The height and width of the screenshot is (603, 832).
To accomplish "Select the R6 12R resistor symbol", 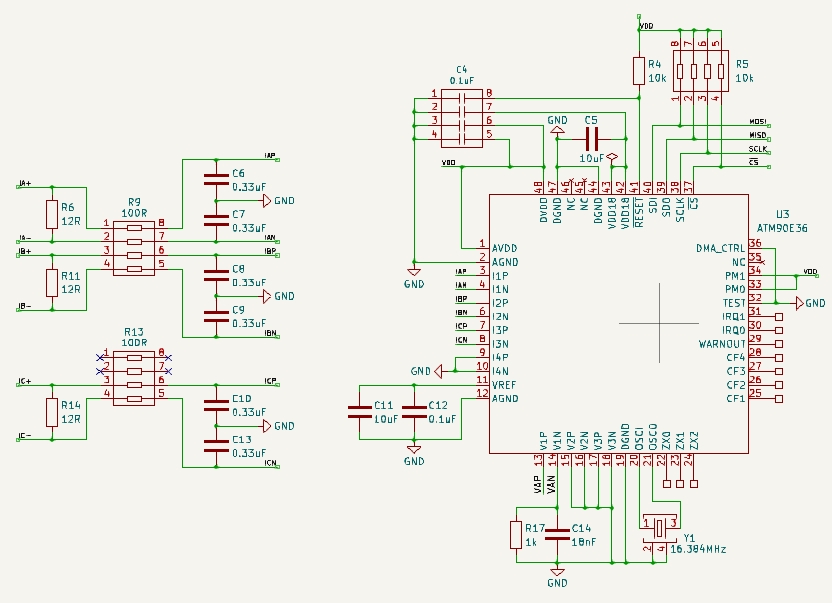I will [51, 214].
